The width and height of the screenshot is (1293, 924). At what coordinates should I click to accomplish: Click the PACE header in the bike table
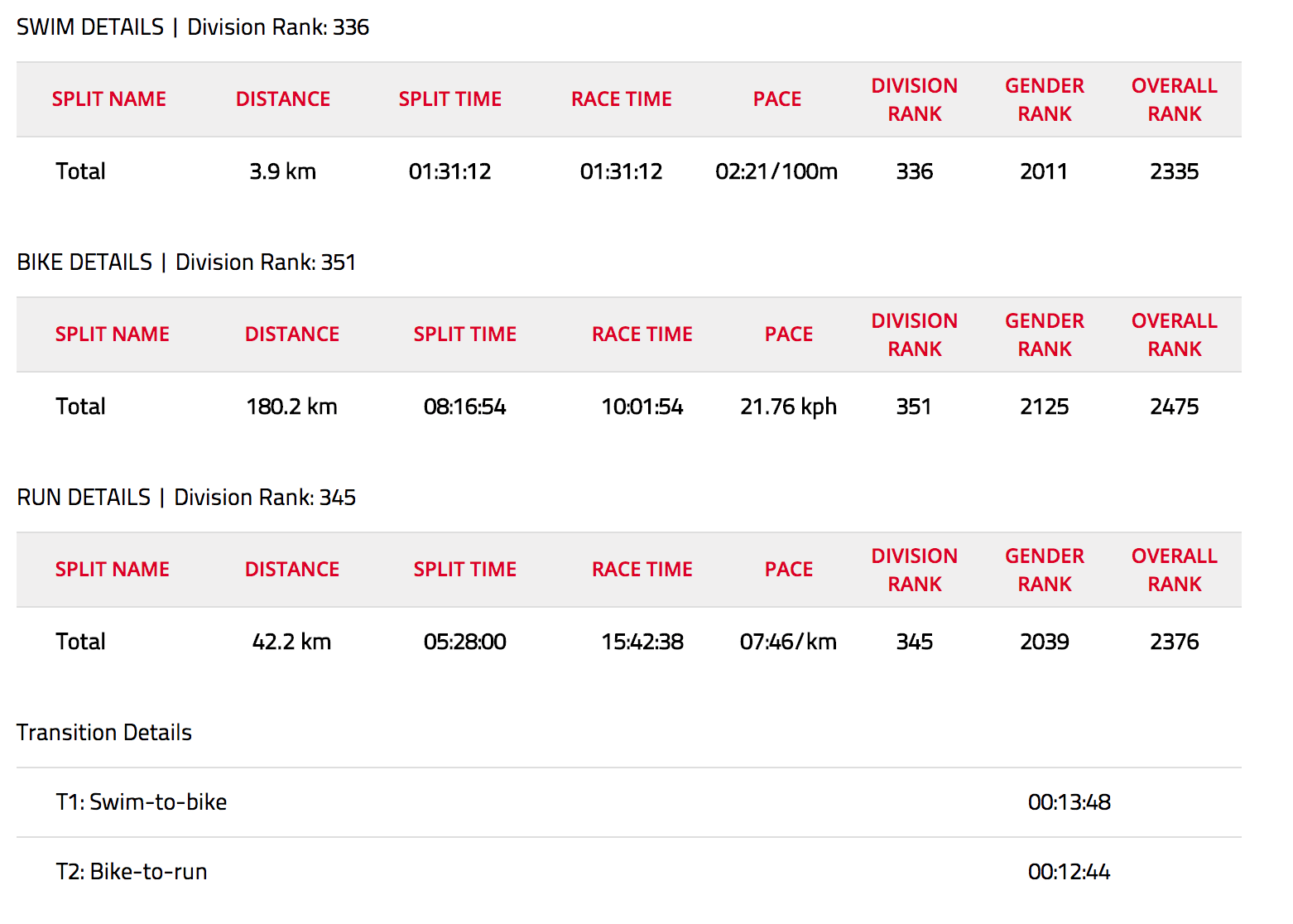[x=788, y=334]
